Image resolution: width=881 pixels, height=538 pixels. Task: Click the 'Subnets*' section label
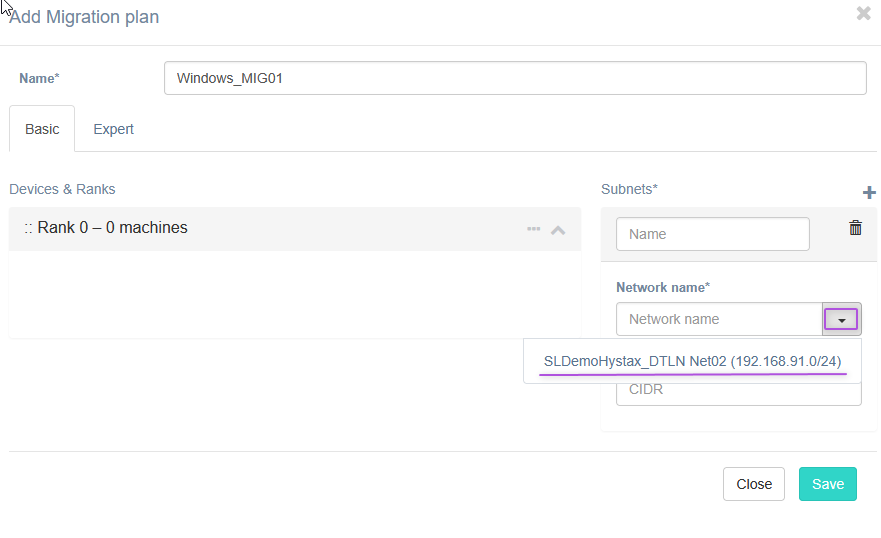(629, 189)
